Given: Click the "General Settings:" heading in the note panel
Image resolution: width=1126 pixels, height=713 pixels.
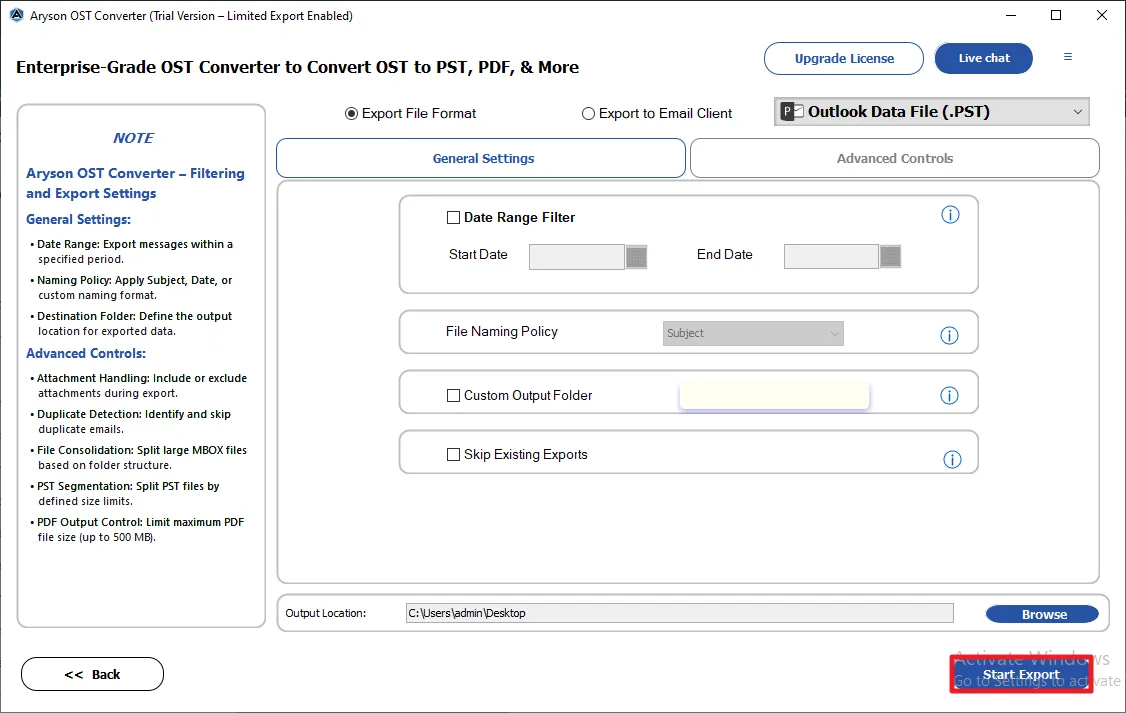Looking at the screenshot, I should (x=78, y=220).
